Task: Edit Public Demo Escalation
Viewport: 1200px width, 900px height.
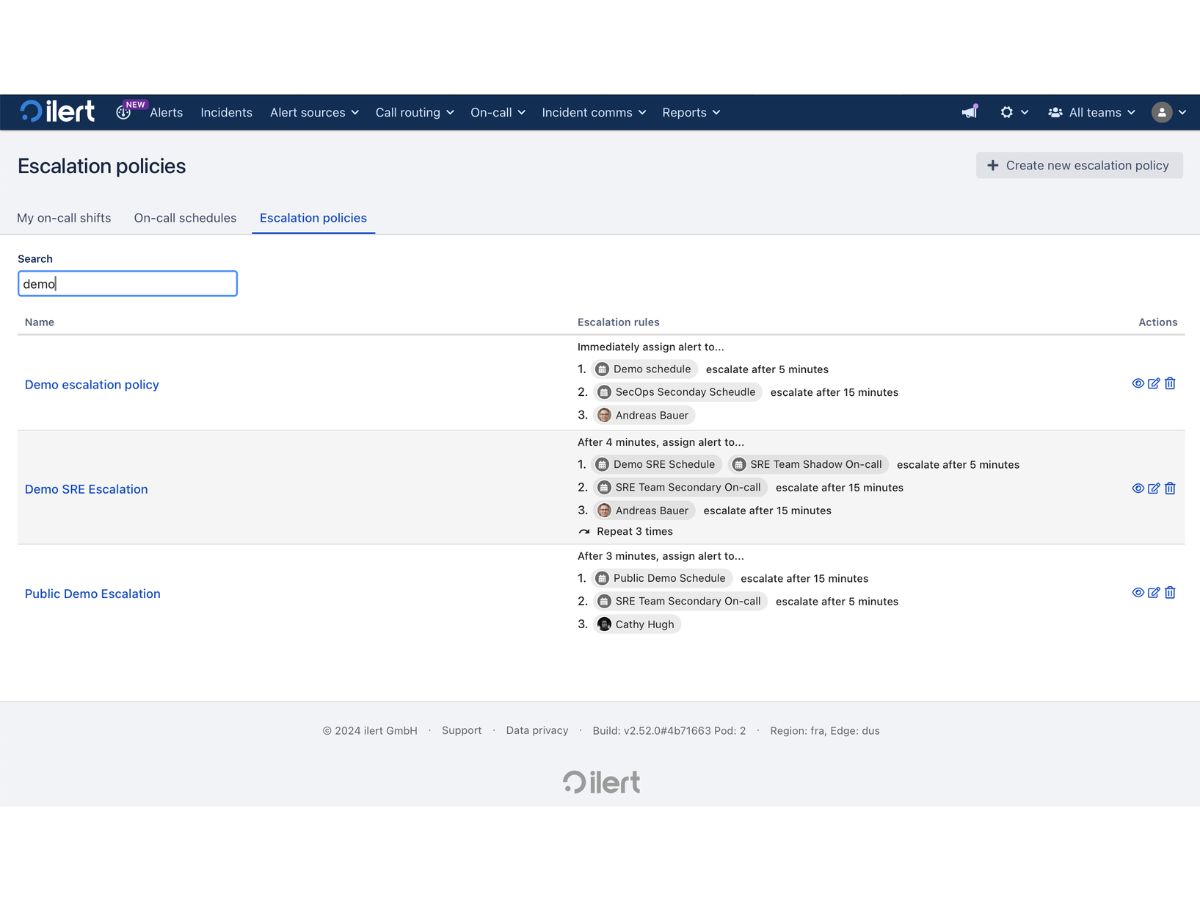Action: 1154,592
